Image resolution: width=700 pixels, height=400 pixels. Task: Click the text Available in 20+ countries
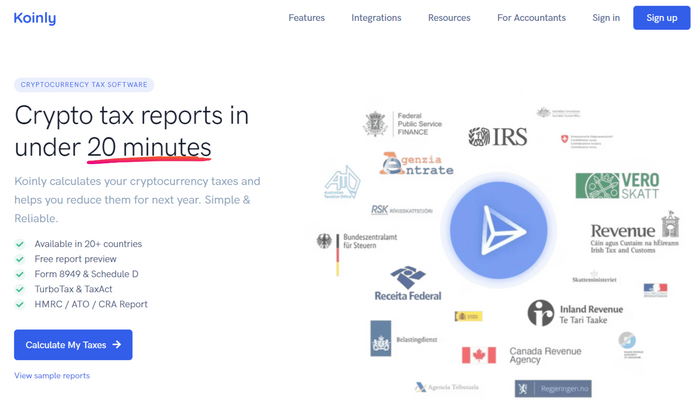(x=88, y=244)
